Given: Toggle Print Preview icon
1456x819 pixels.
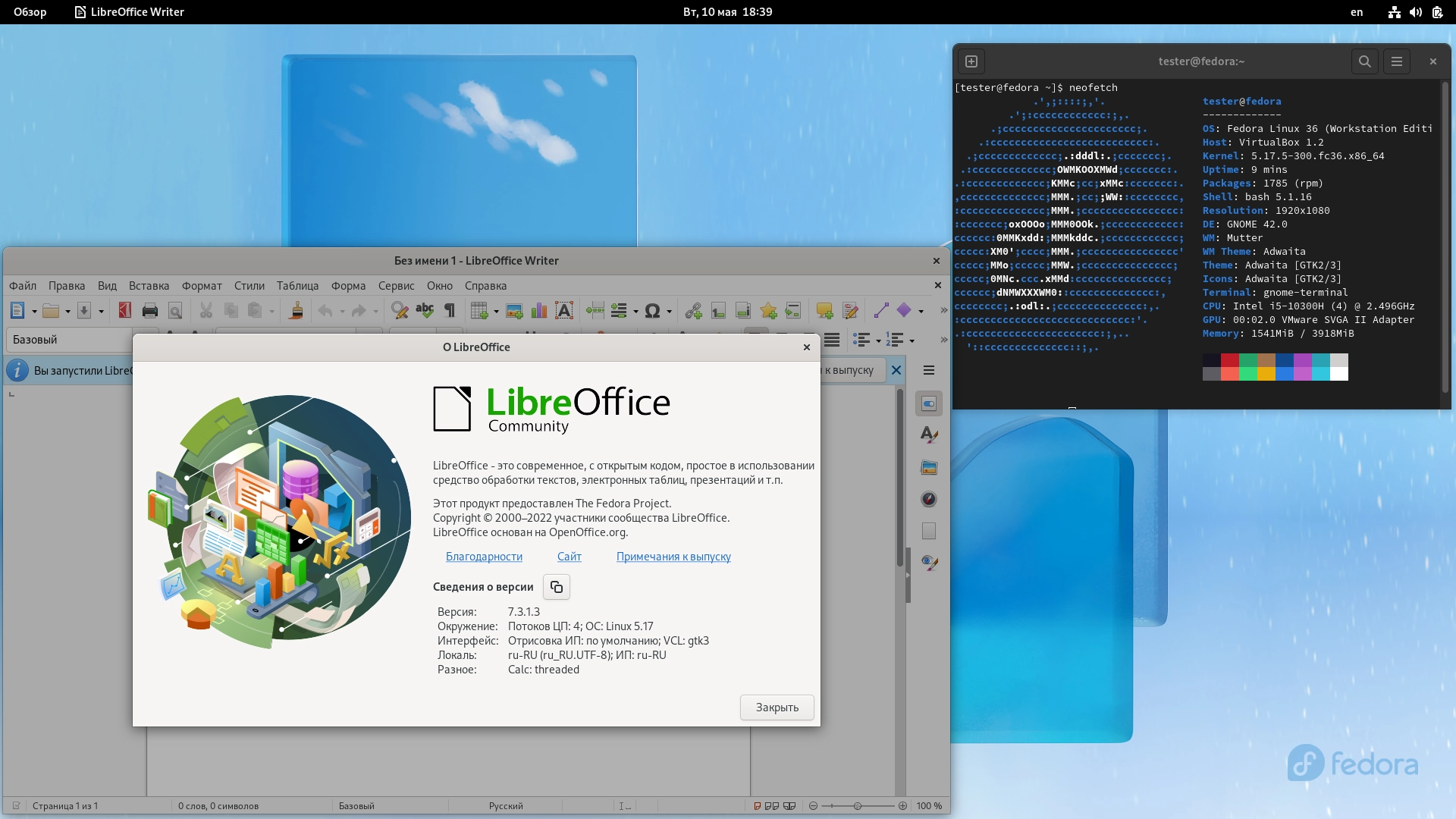Looking at the screenshot, I should coord(175,311).
